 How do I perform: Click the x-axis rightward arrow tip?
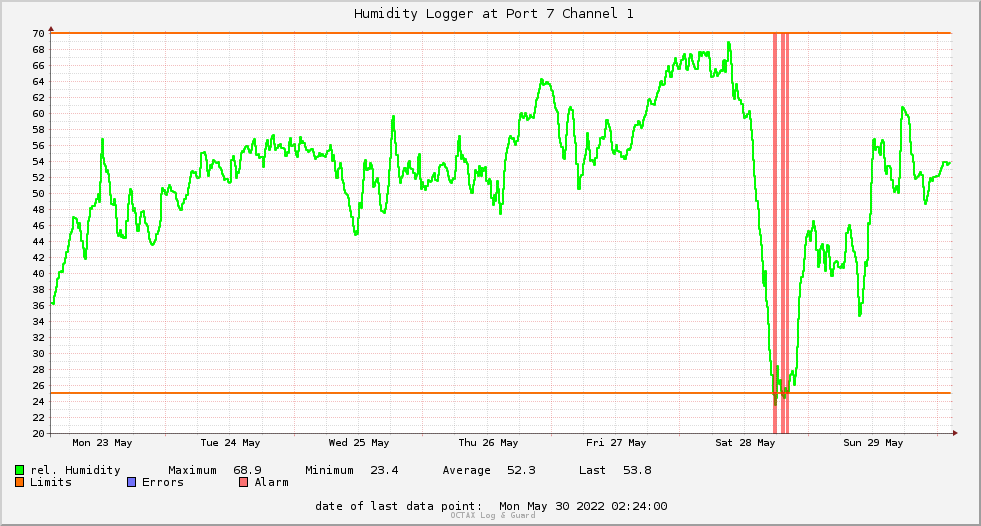[x=956, y=433]
